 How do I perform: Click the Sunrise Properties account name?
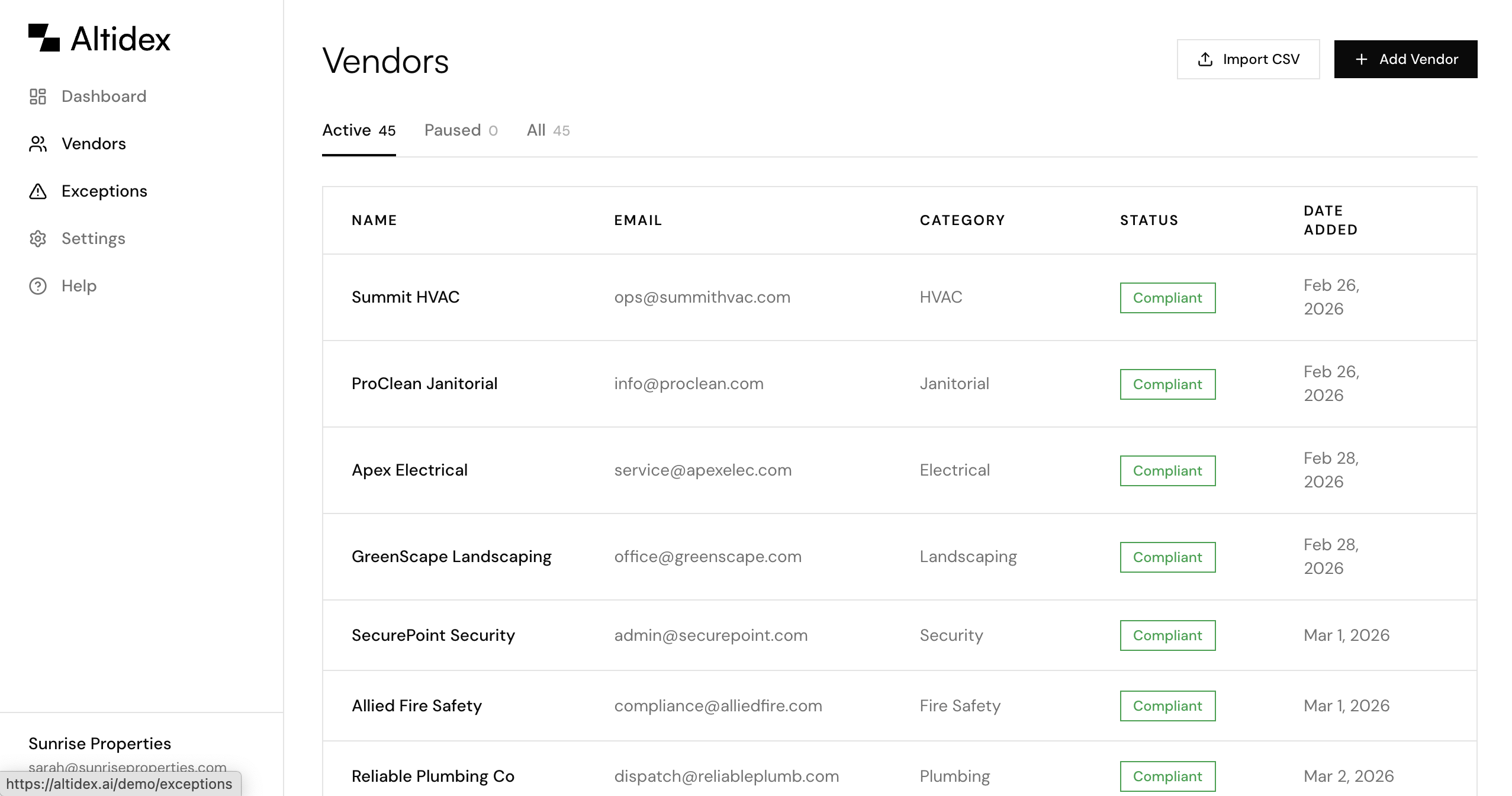[99, 743]
